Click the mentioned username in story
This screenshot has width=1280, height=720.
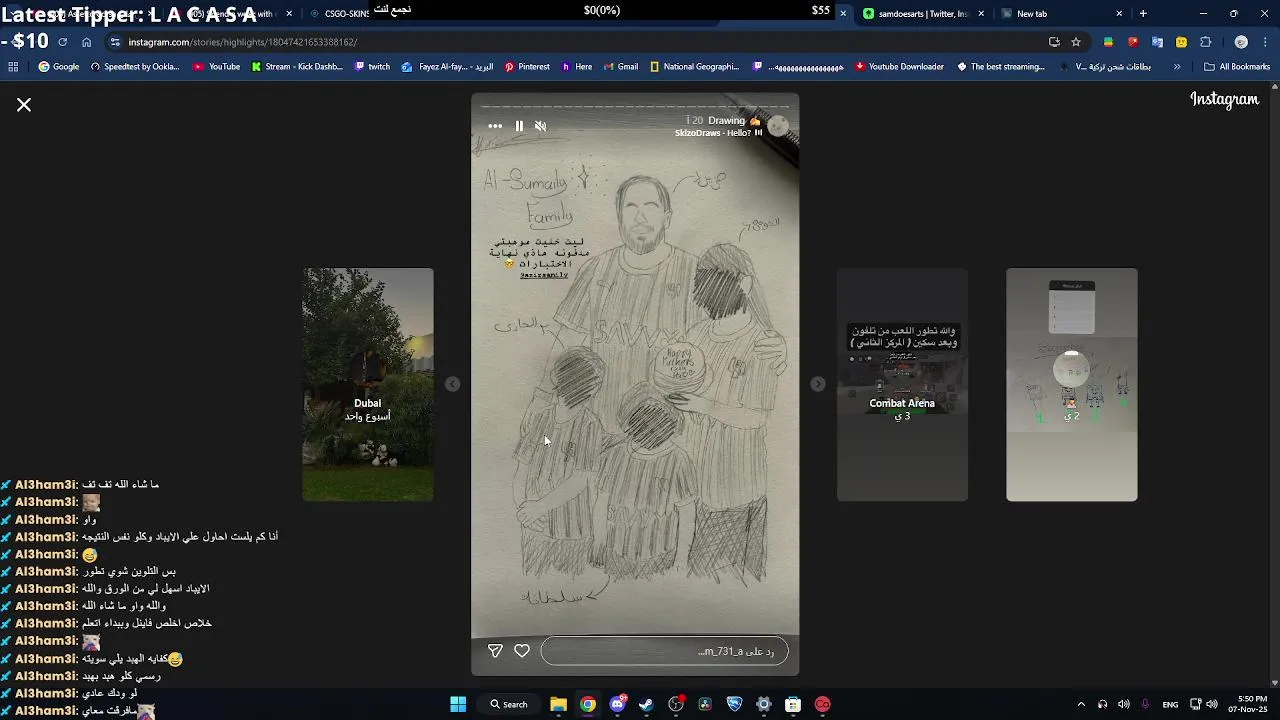(x=543, y=275)
